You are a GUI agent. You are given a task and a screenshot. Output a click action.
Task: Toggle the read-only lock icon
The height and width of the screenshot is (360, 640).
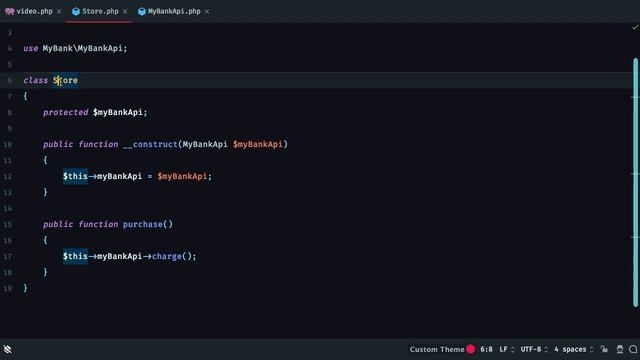604,349
